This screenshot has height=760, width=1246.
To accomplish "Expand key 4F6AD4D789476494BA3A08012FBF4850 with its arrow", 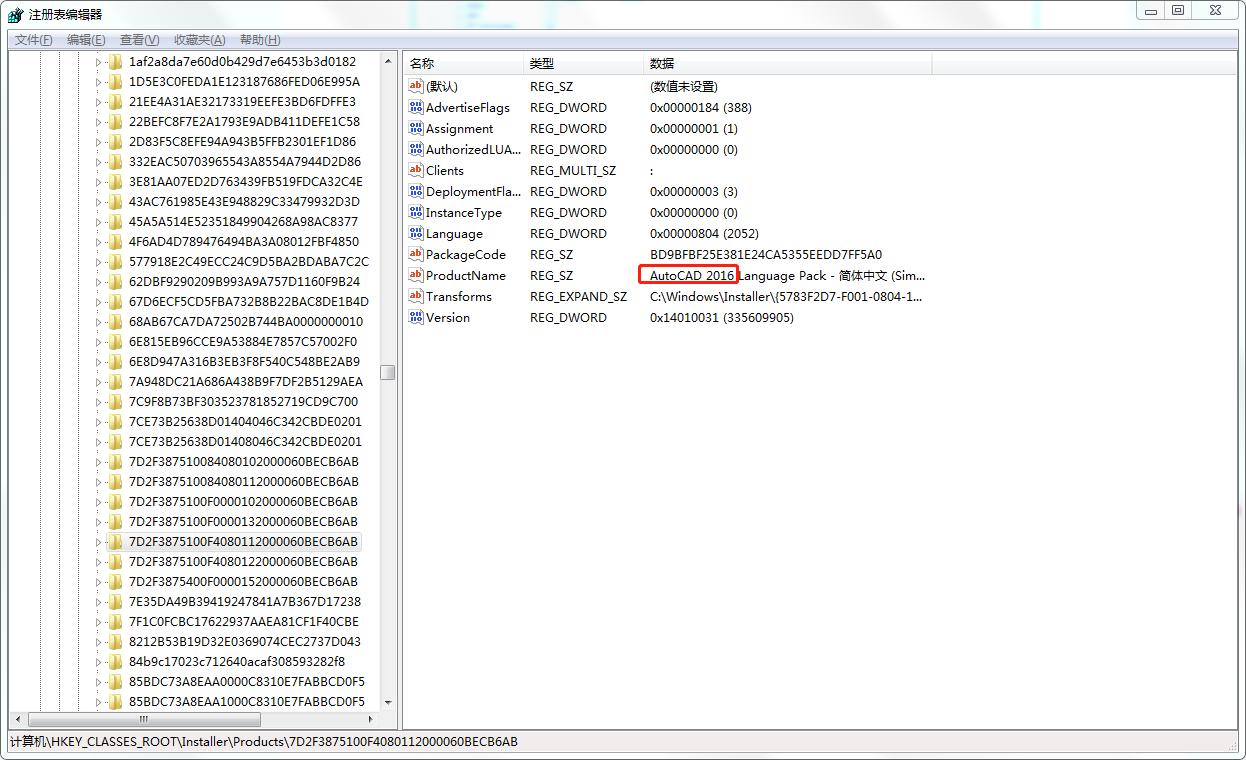I will [x=99, y=242].
